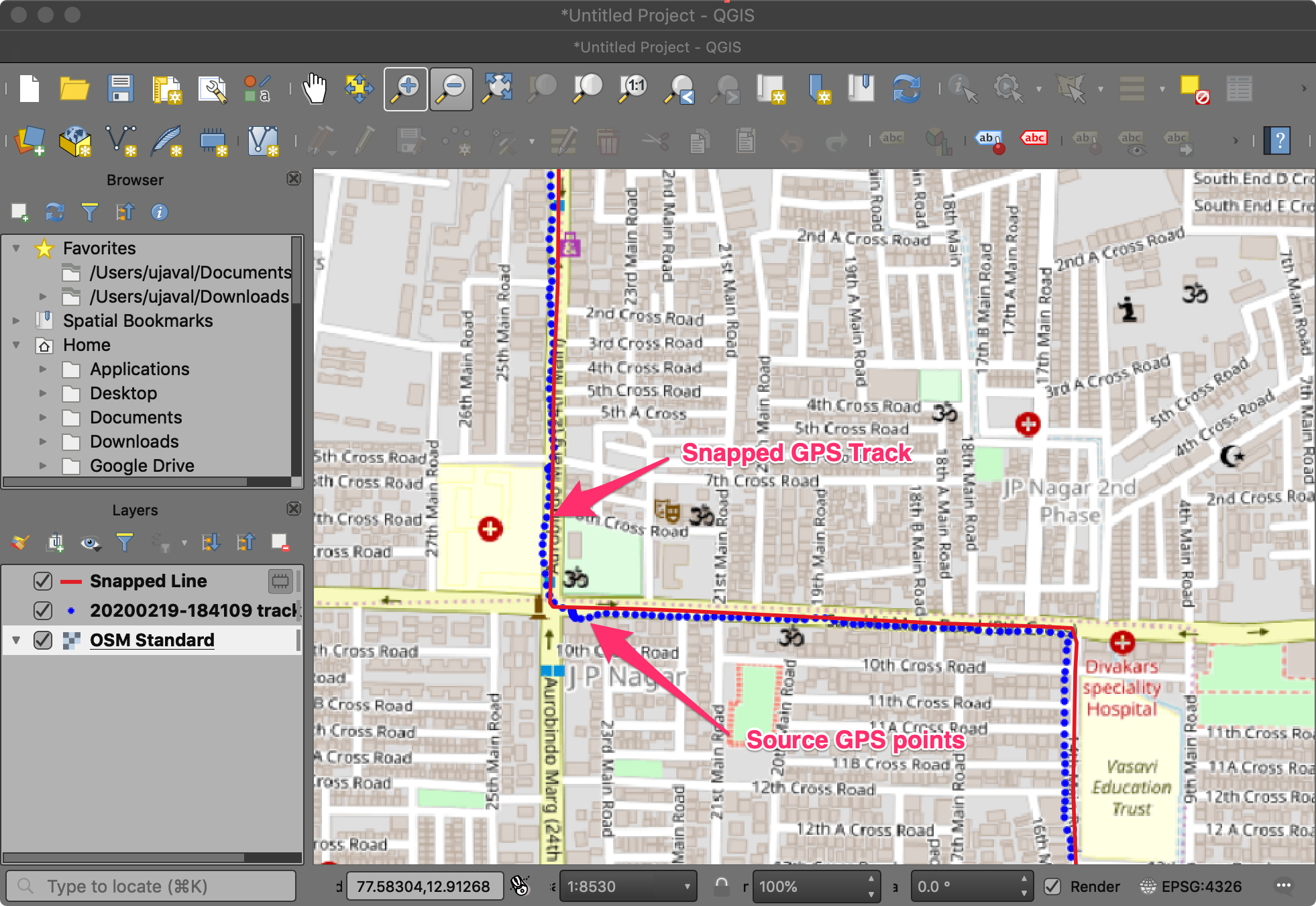This screenshot has height=906, width=1316.
Task: Select the Google Drive browser item
Action: point(142,466)
